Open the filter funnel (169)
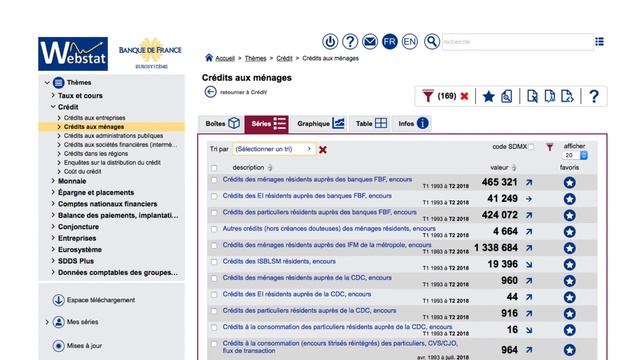Screen dimensions: 640x360 pyautogui.click(x=427, y=96)
